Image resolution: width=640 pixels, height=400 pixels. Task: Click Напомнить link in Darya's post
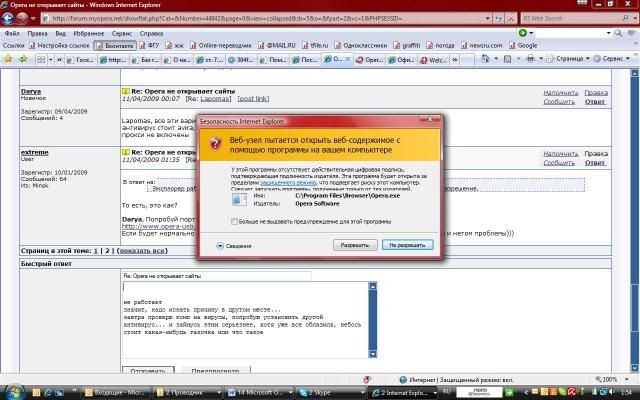click(x=561, y=93)
